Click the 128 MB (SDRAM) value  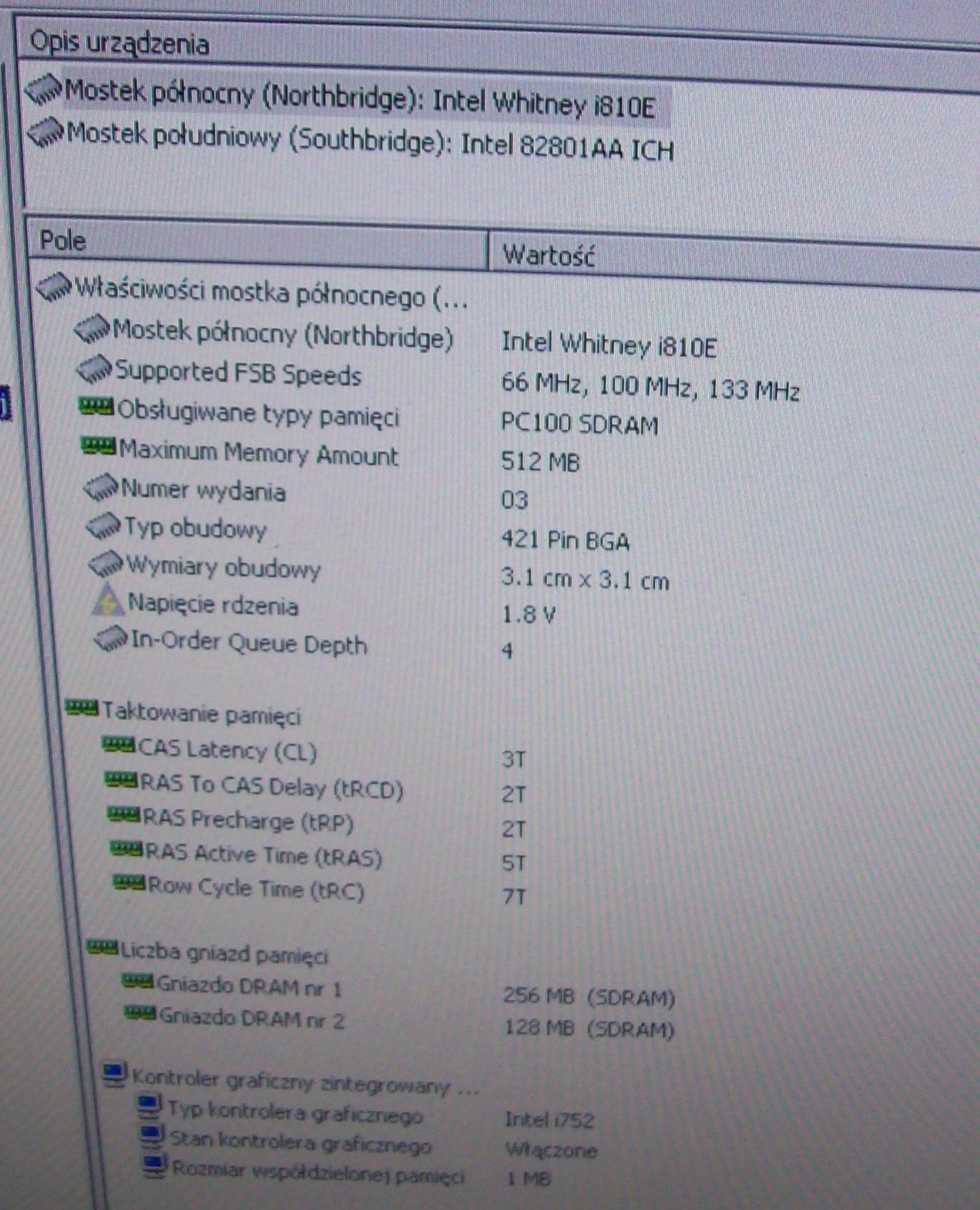[590, 1029]
